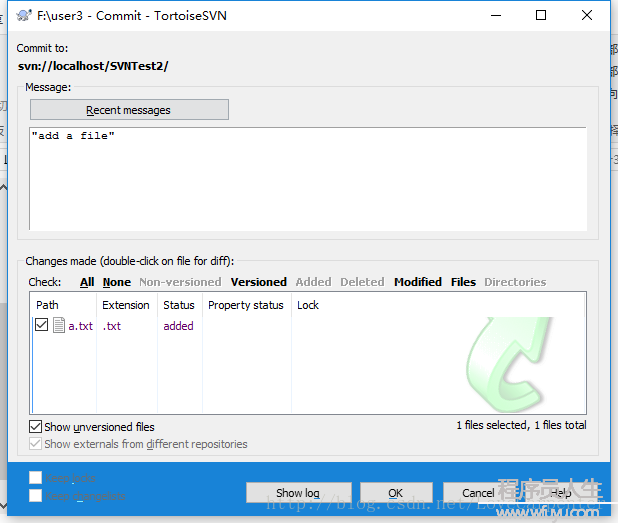Check Directories filter link
The height and width of the screenshot is (523, 618).
(x=515, y=282)
